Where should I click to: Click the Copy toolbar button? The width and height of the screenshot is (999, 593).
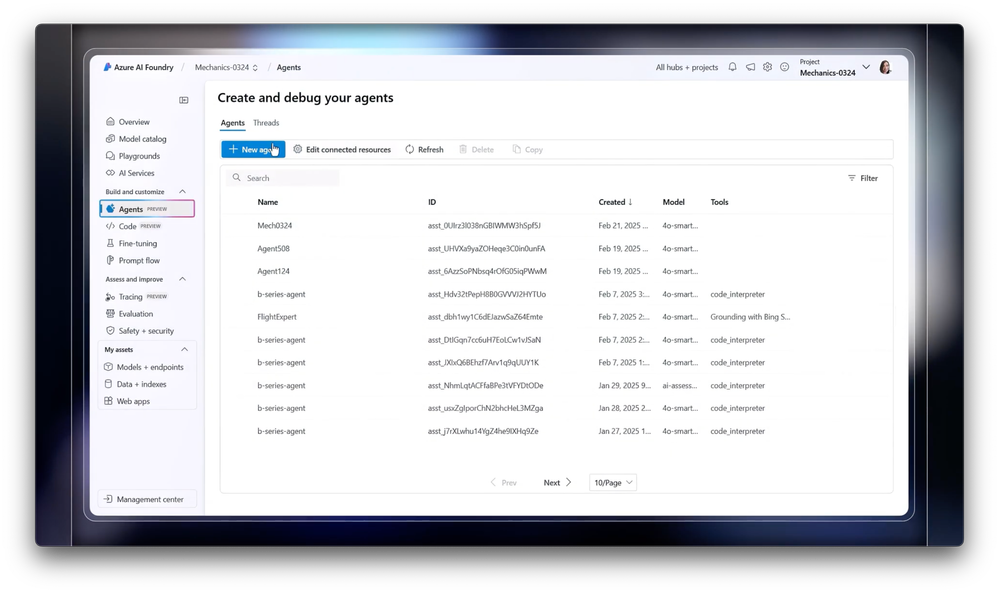[528, 150]
